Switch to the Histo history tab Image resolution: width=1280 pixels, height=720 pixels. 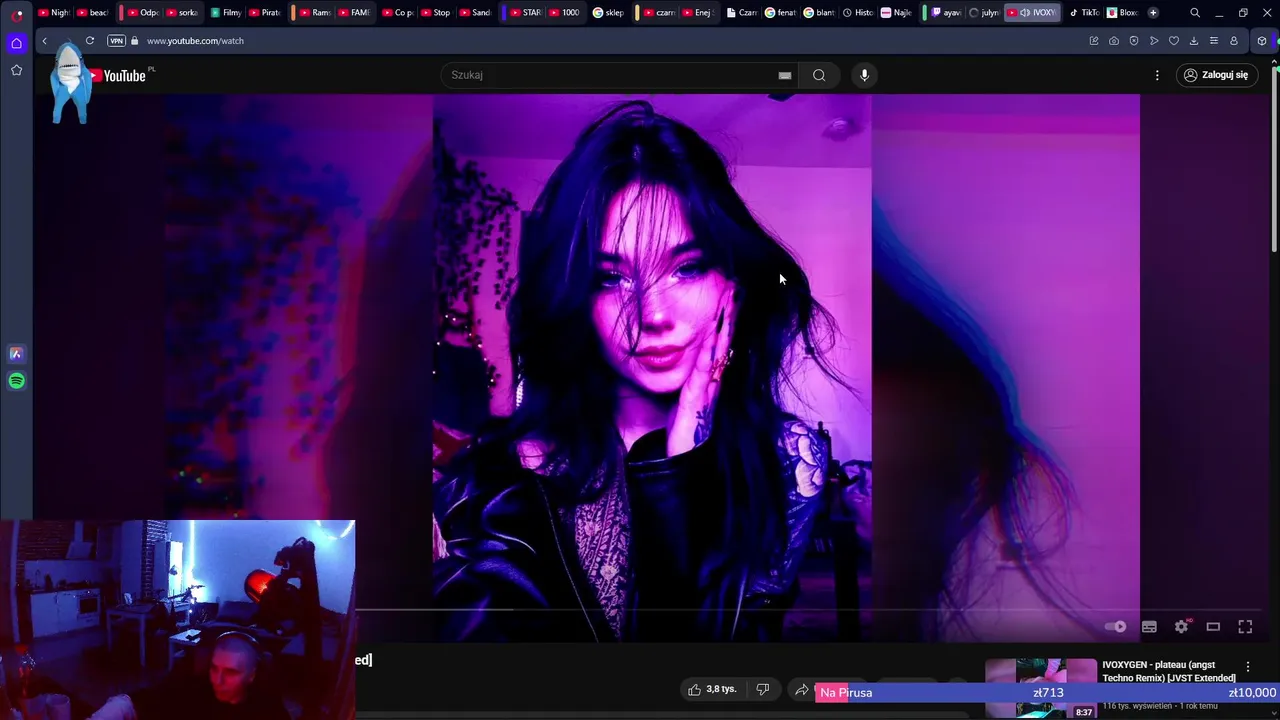[858, 13]
